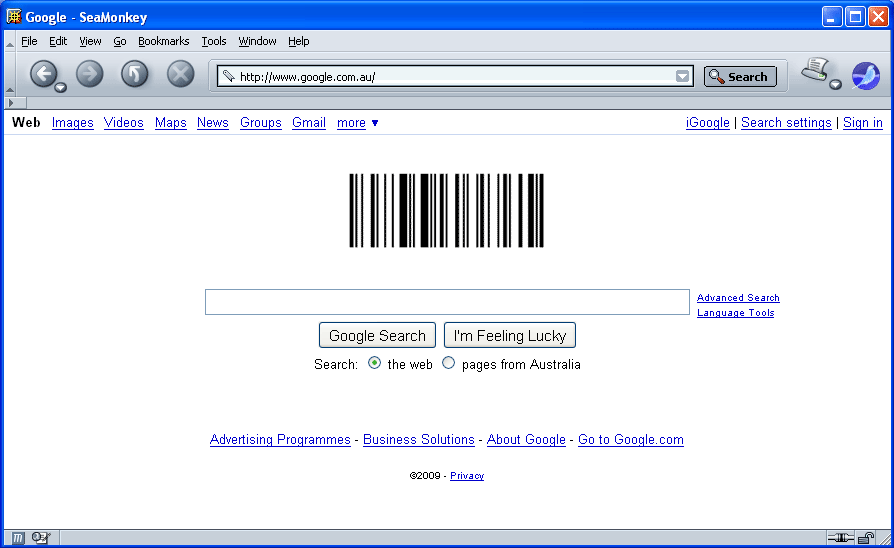Open the Go menu
The width and height of the screenshot is (894, 548).
120,41
